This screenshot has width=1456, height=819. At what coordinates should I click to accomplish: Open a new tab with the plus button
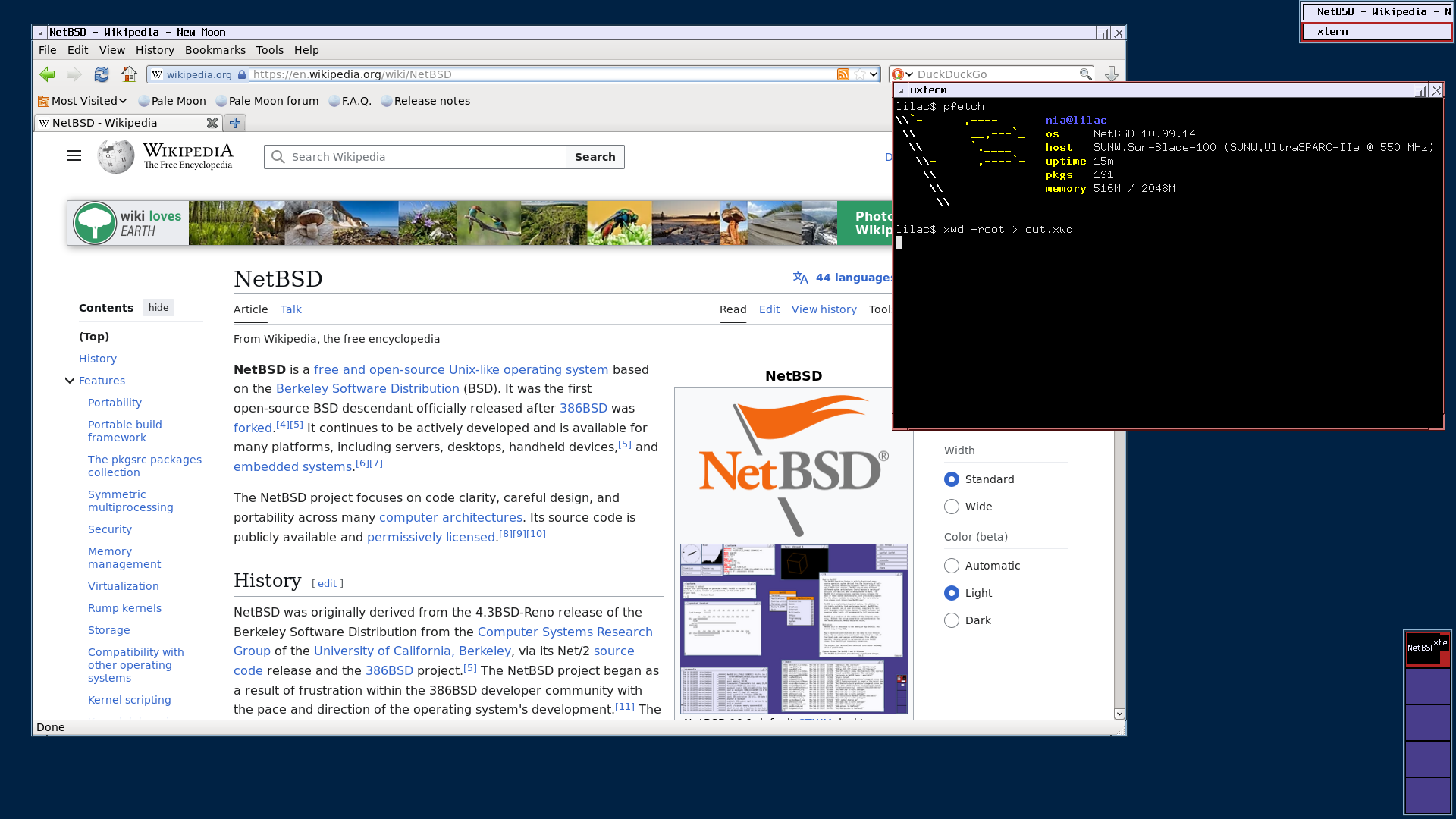coord(235,123)
